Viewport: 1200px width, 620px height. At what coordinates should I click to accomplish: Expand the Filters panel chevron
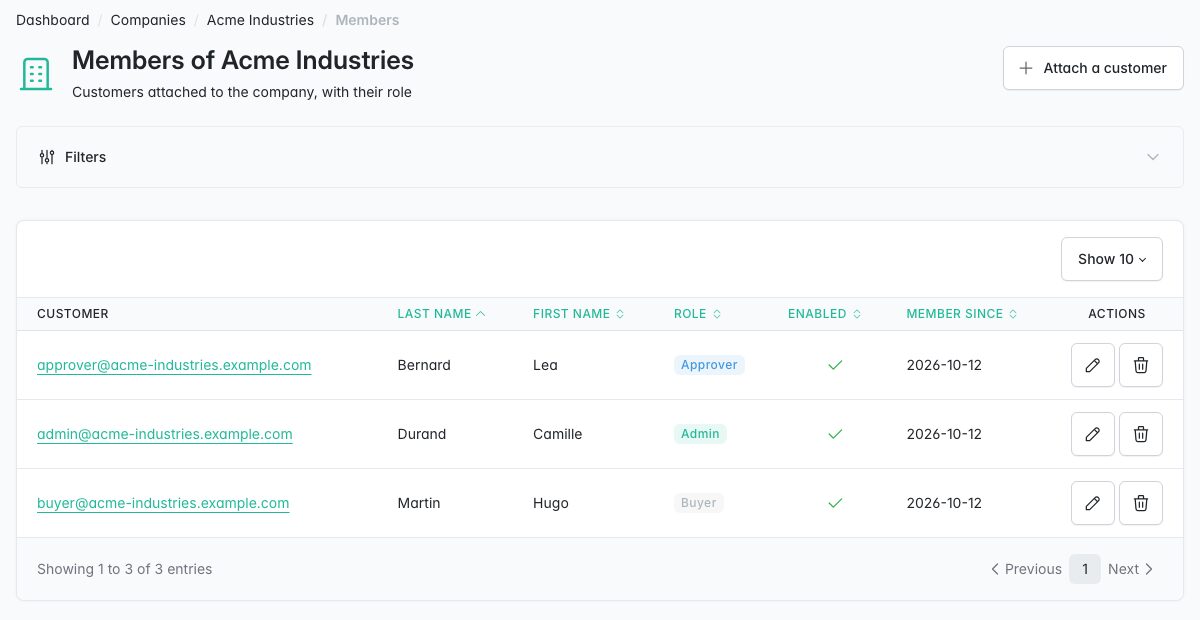(x=1153, y=157)
